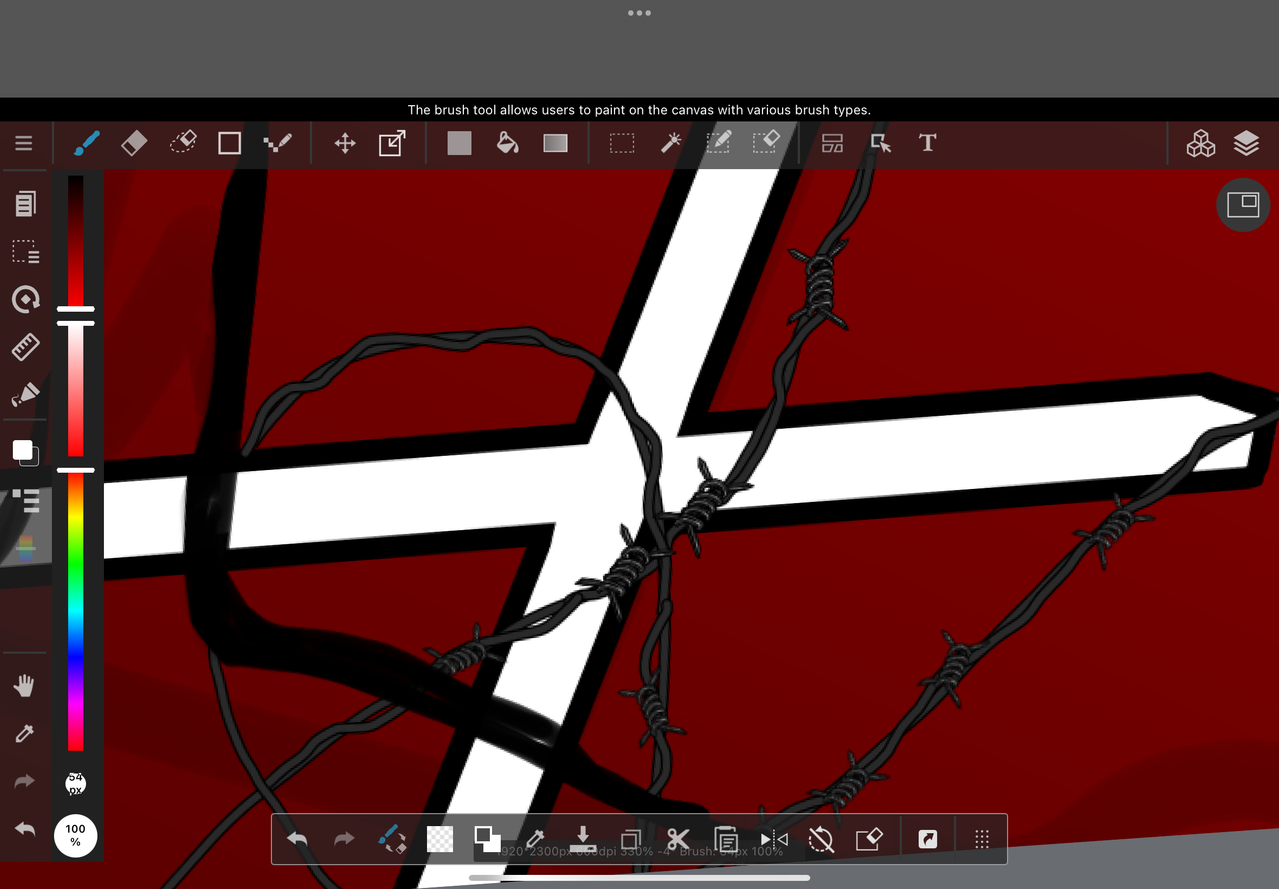Select the magic wand tool
The image size is (1279, 889).
click(x=671, y=143)
